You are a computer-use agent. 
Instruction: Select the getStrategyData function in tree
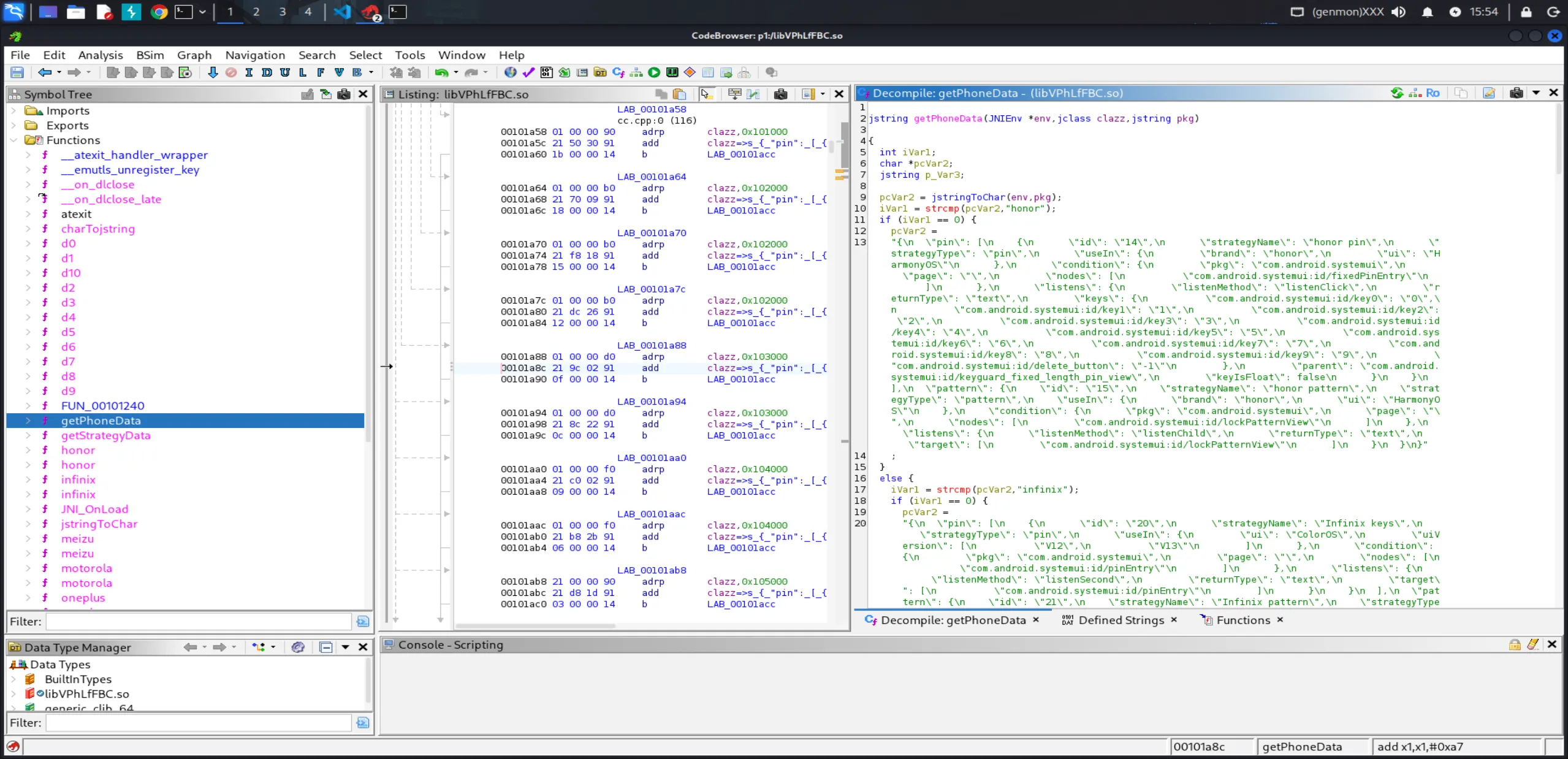tap(105, 435)
